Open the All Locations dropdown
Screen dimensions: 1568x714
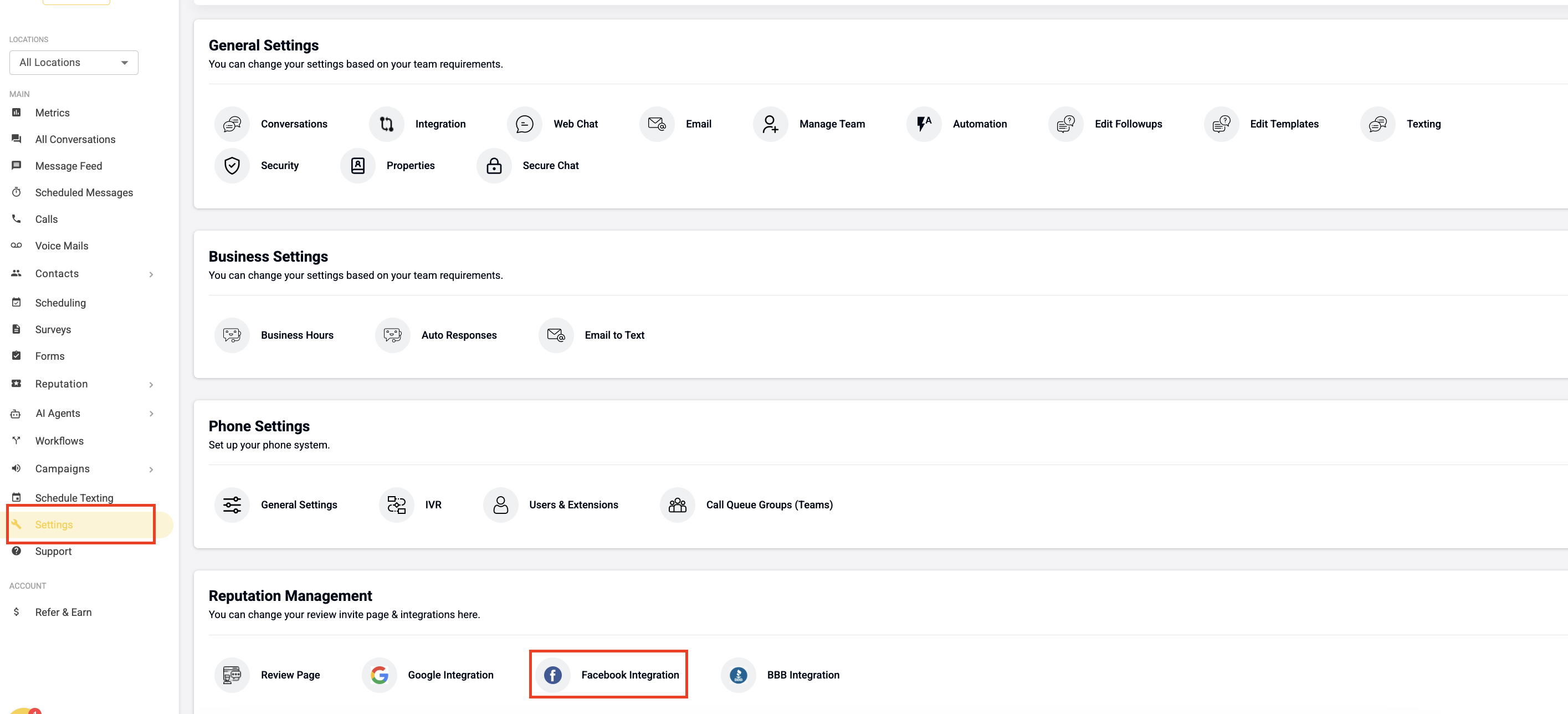74,63
